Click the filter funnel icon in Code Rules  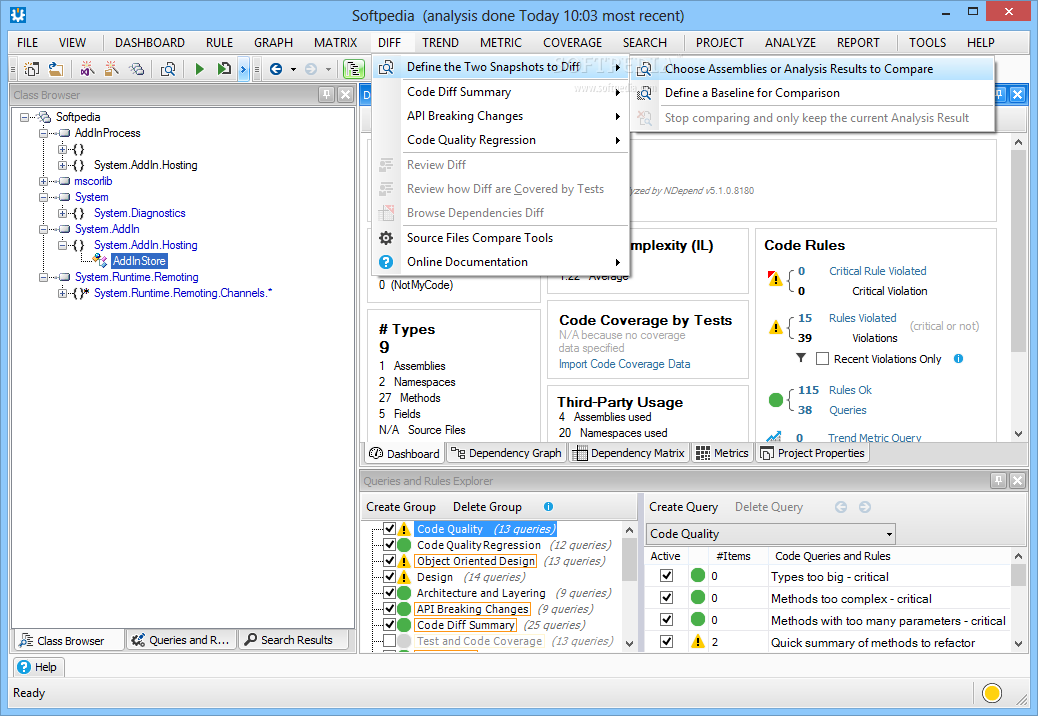pyautogui.click(x=801, y=358)
